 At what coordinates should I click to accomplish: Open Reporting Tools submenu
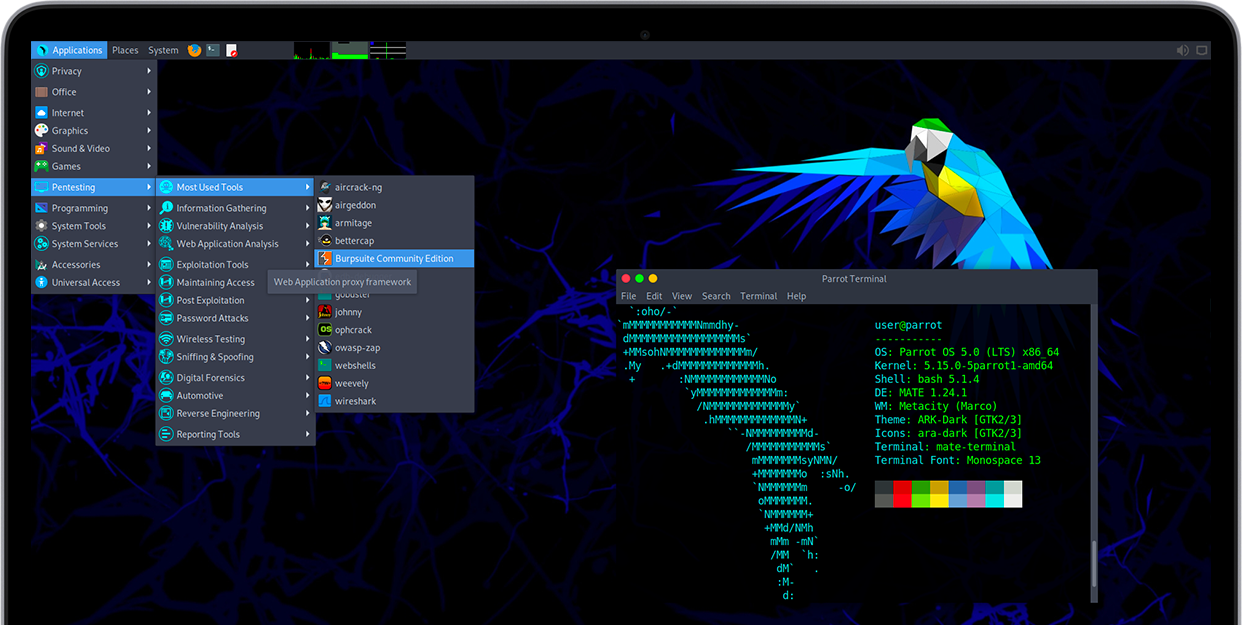[236, 435]
